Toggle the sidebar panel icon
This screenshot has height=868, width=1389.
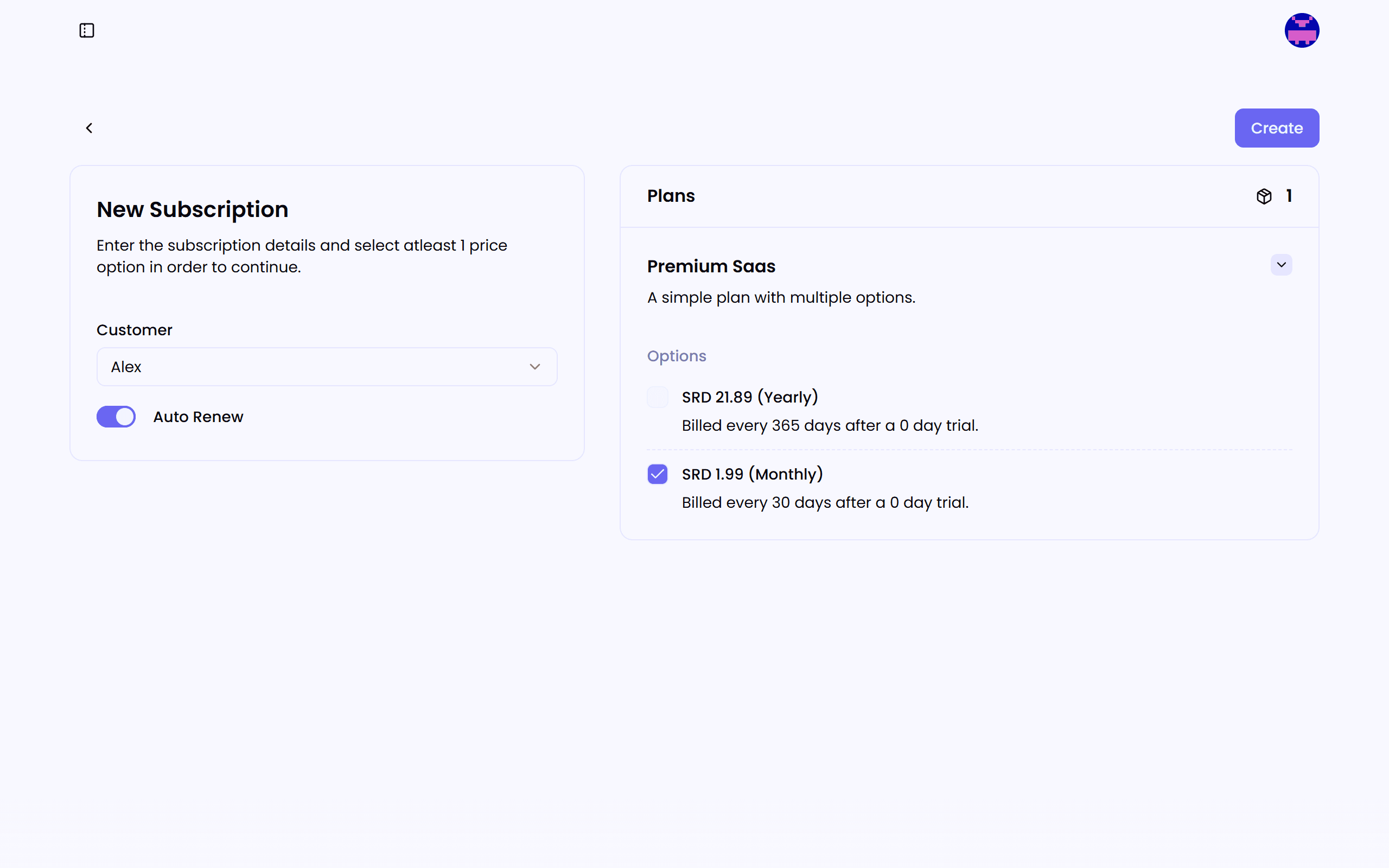tap(87, 30)
